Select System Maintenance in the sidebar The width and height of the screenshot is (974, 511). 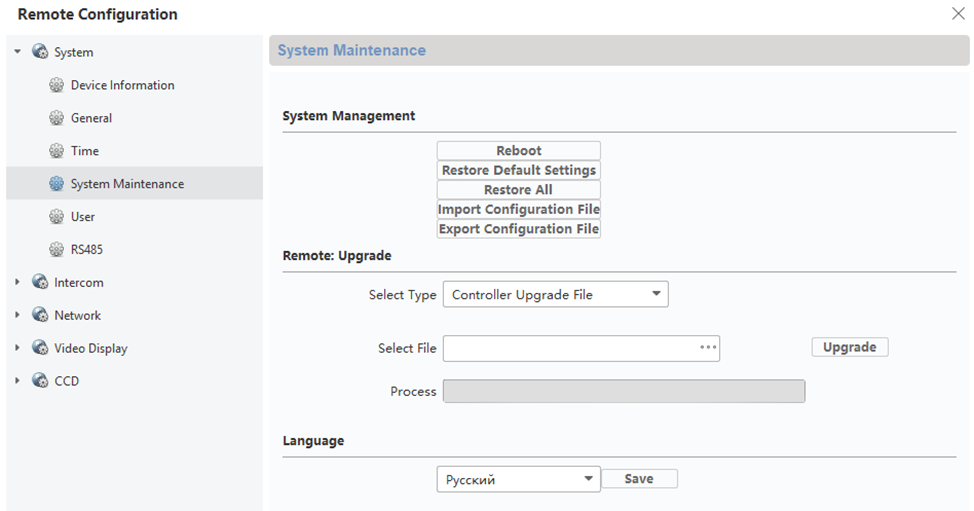pos(127,184)
